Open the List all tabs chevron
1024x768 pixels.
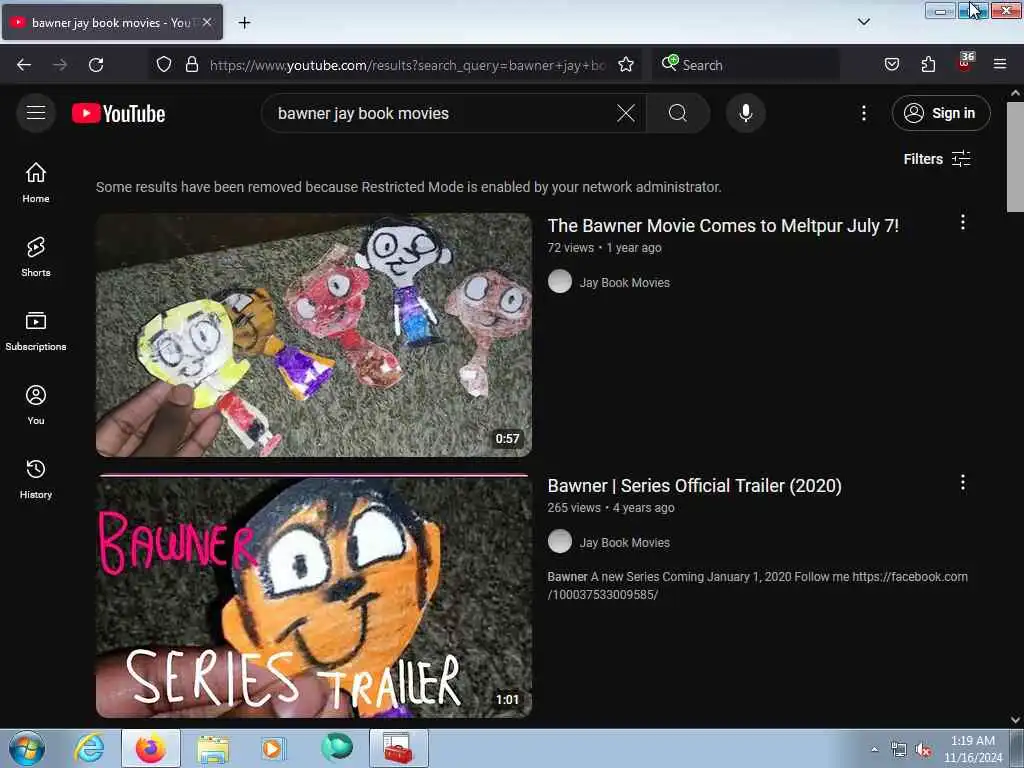863,22
